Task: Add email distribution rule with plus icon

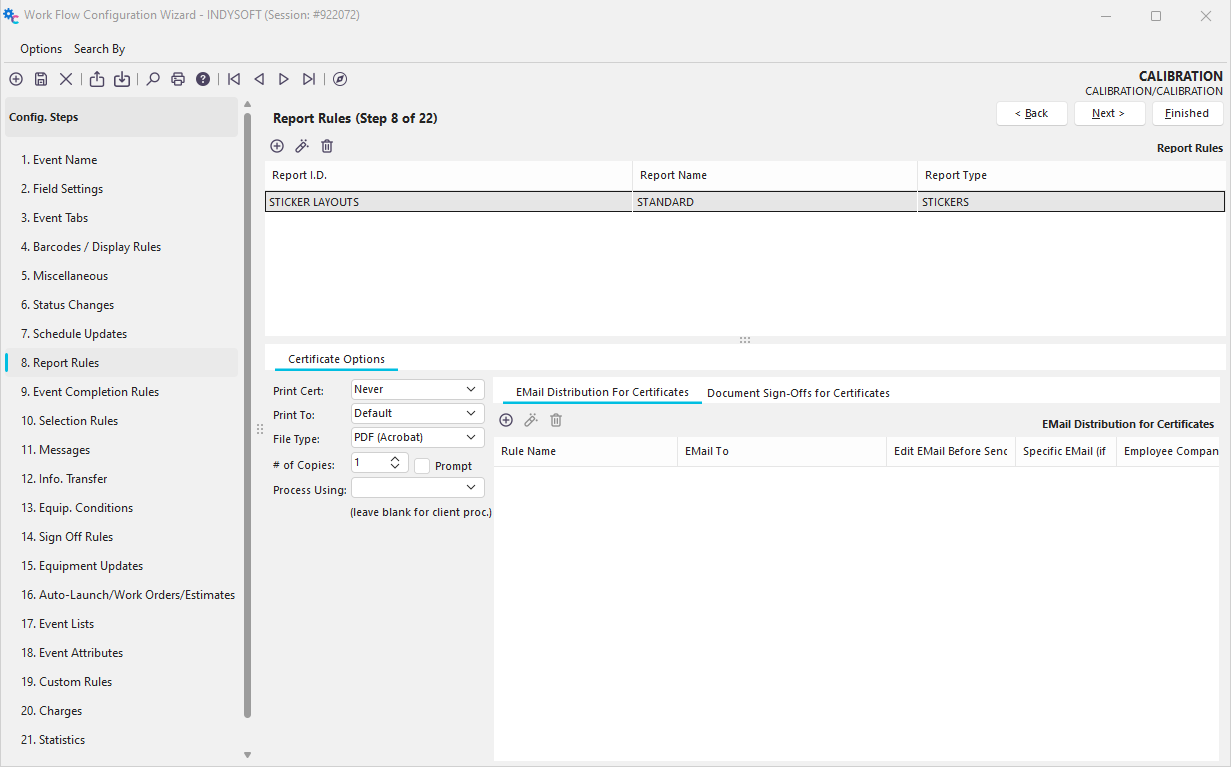Action: pos(506,420)
